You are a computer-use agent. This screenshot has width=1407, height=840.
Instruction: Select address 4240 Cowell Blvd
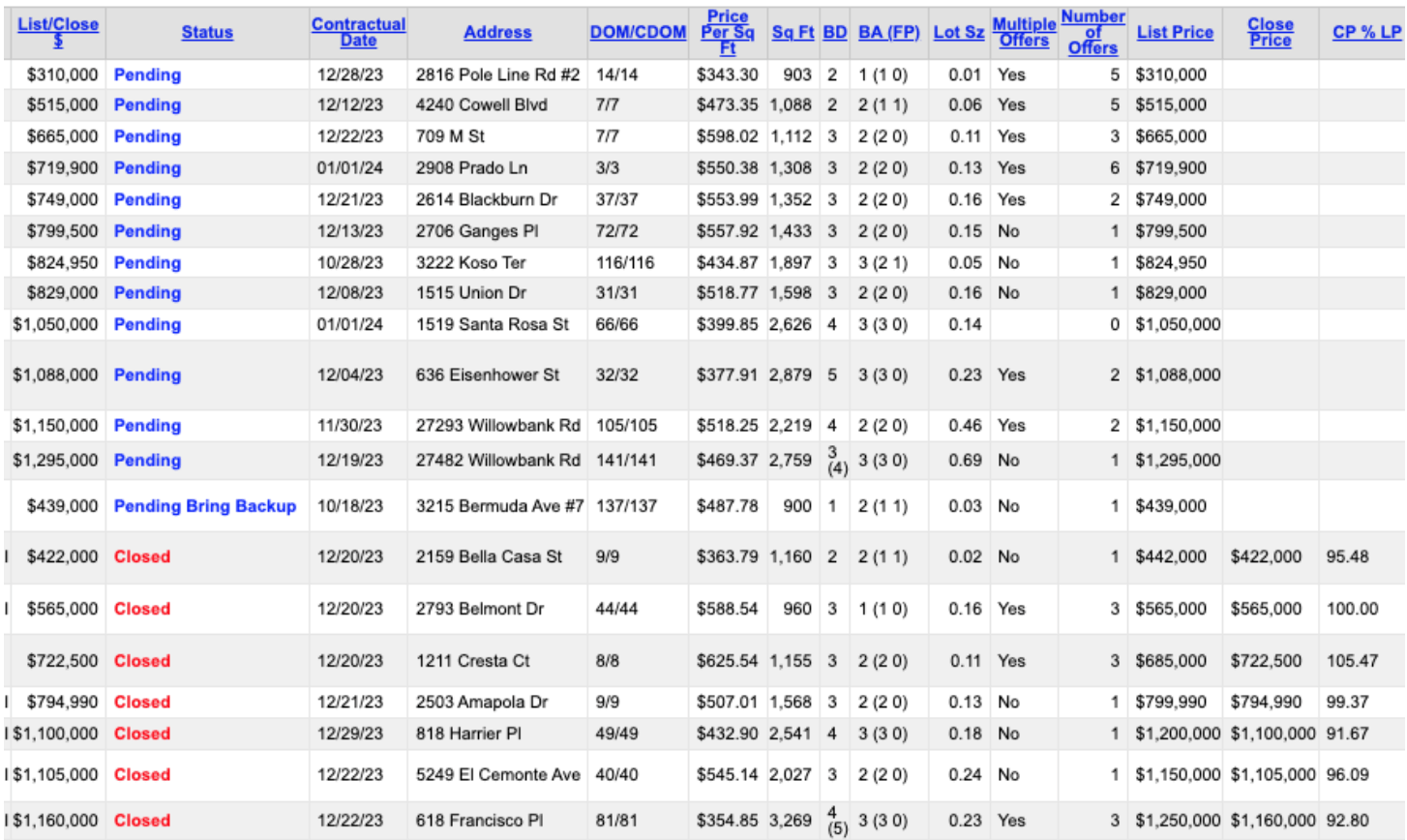482,105
